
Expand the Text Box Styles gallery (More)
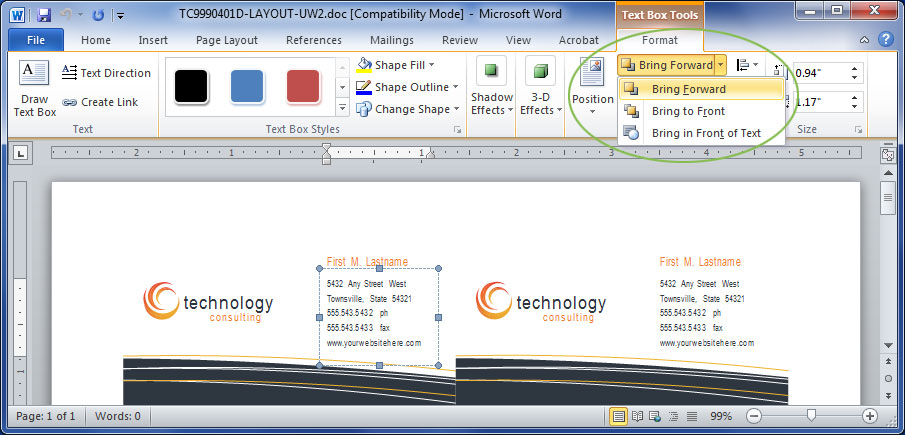coord(342,108)
